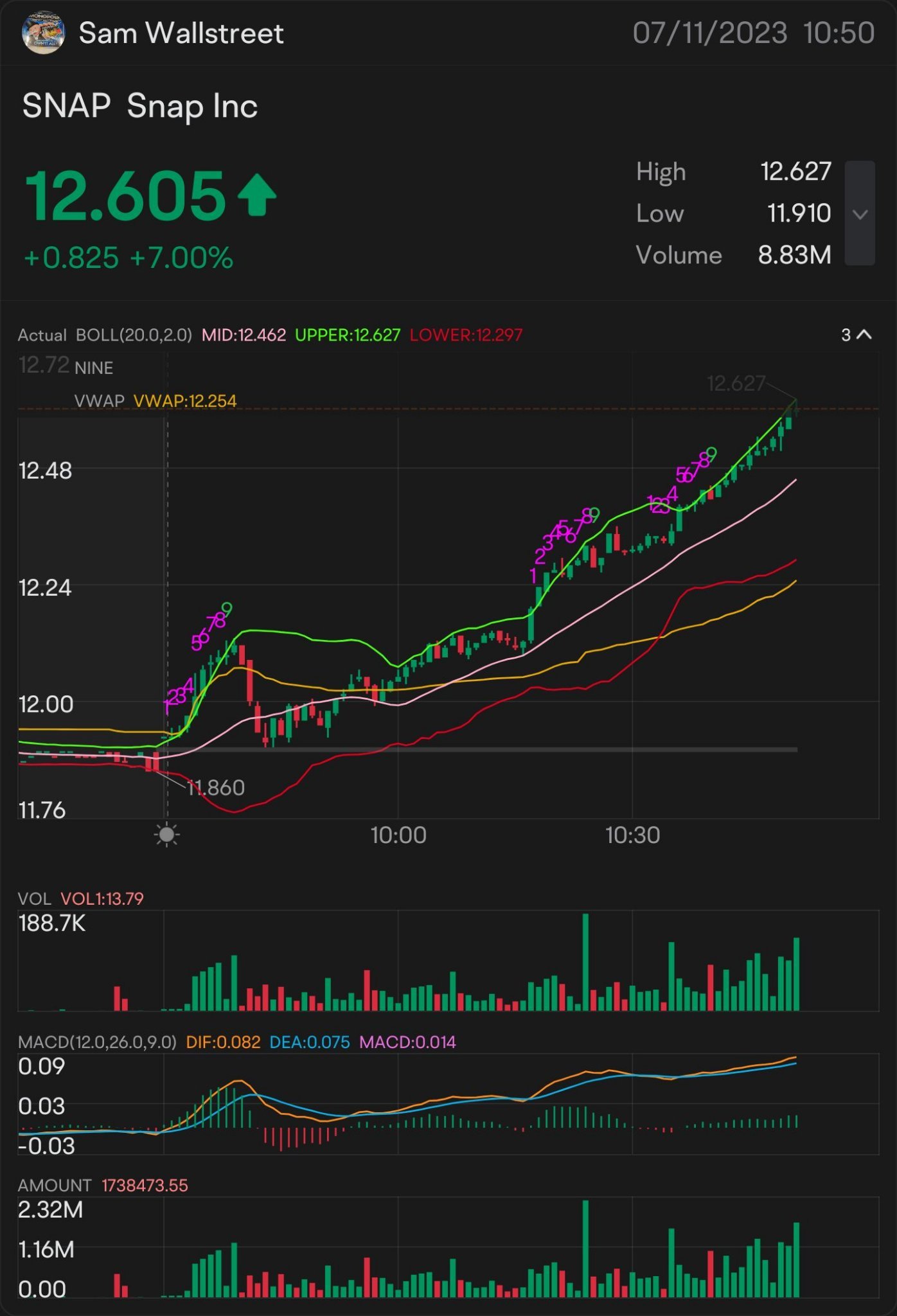Viewport: 897px width, 1316px height.
Task: Tap the 11.76 price axis label
Action: pos(42,811)
